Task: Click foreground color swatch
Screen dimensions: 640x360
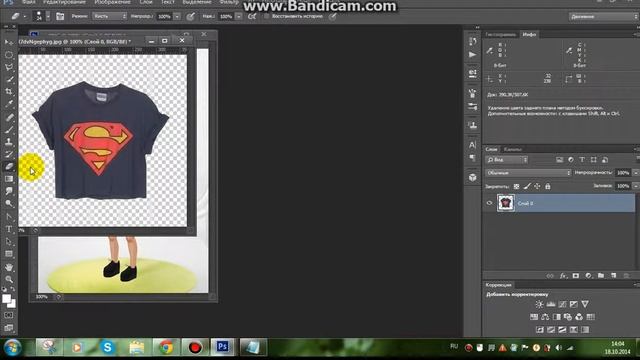Action: 6,298
